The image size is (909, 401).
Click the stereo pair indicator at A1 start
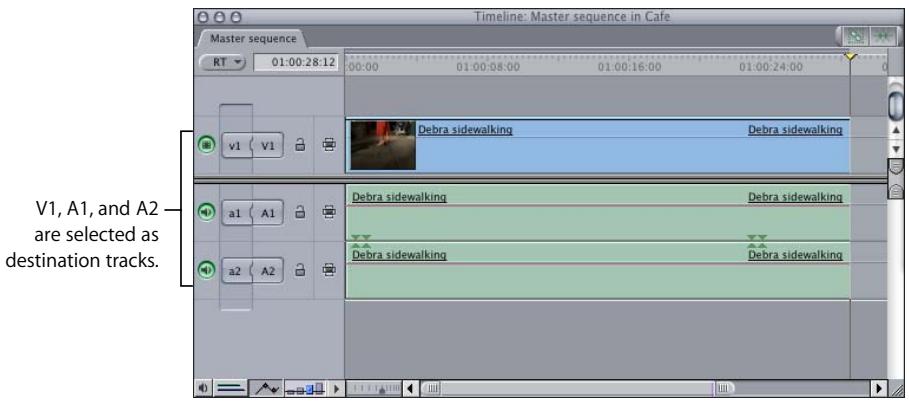coord(360,242)
